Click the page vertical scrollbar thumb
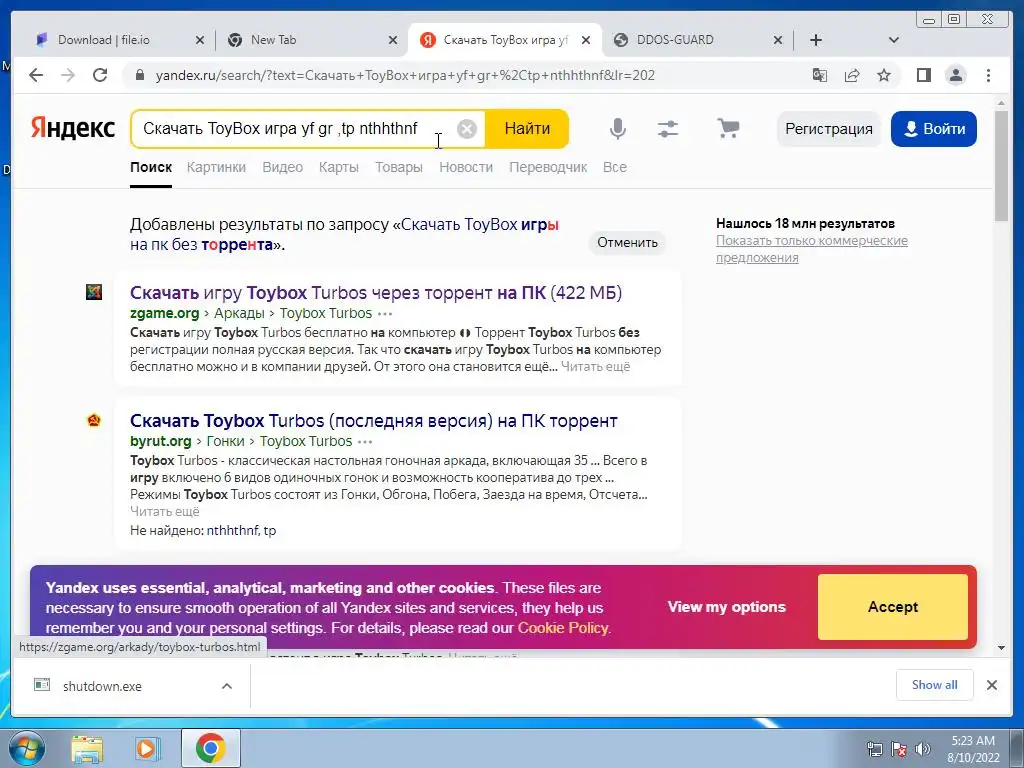Viewport: 1024px width, 768px height. point(1001,167)
